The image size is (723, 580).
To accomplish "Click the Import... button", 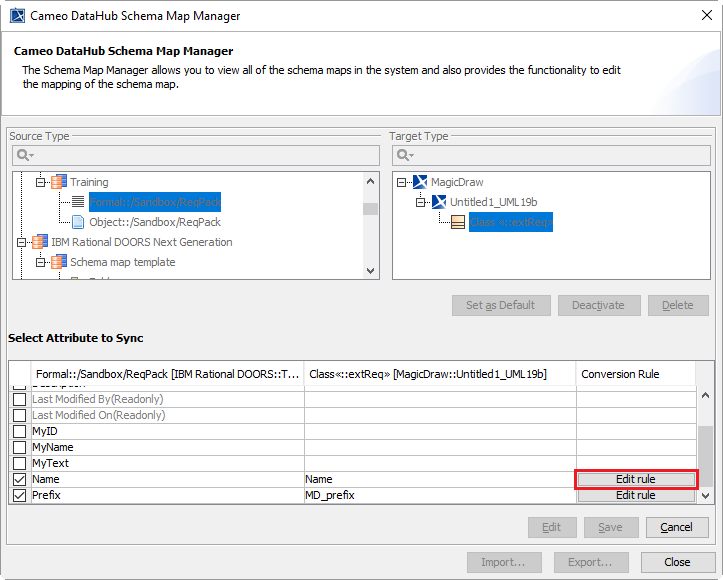I will point(504,562).
